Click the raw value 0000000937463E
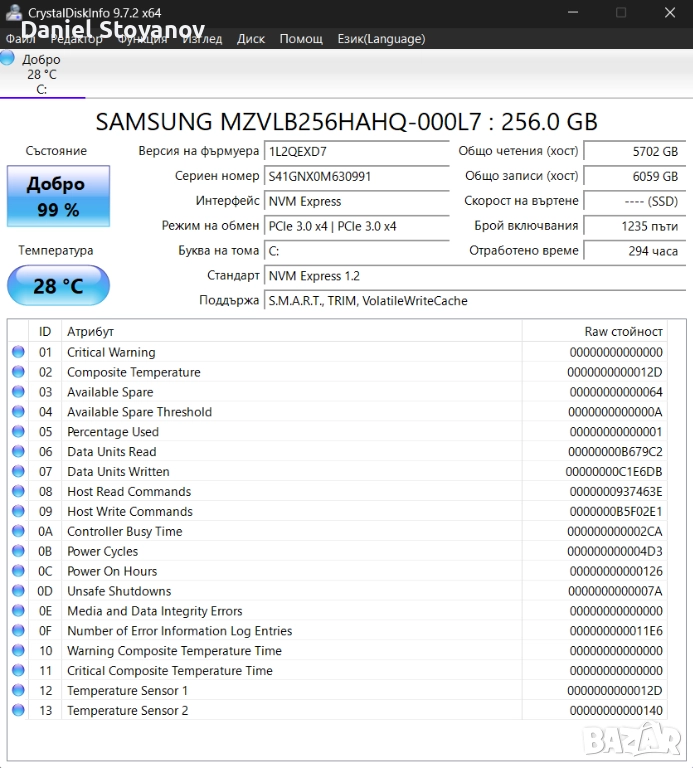Image resolution: width=693 pixels, height=768 pixels. click(616, 491)
